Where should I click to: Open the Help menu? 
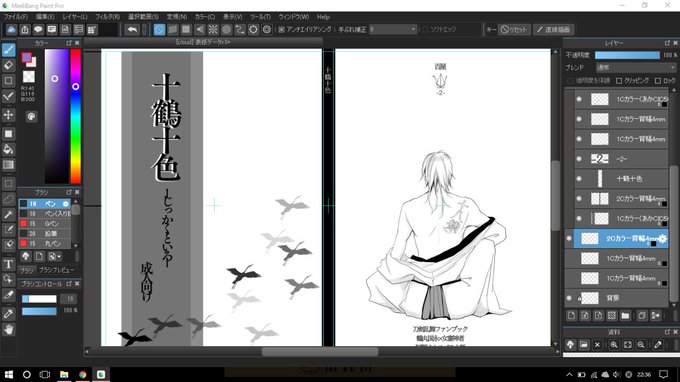323,17
